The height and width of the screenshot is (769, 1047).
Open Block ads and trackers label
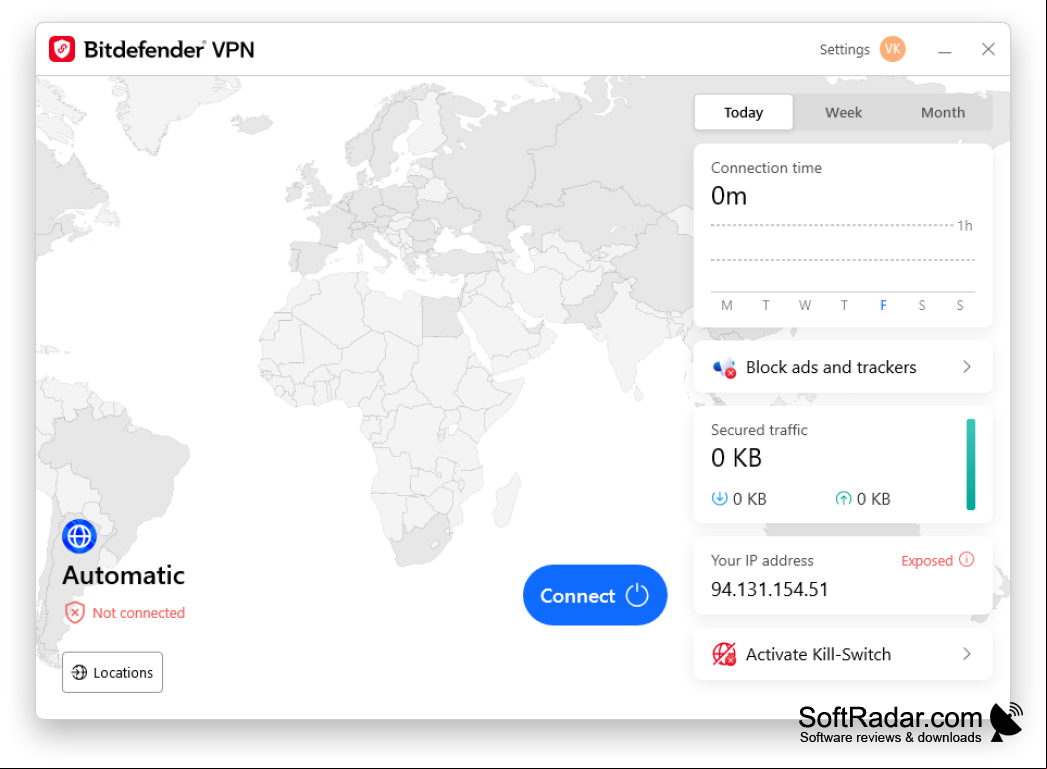click(831, 367)
